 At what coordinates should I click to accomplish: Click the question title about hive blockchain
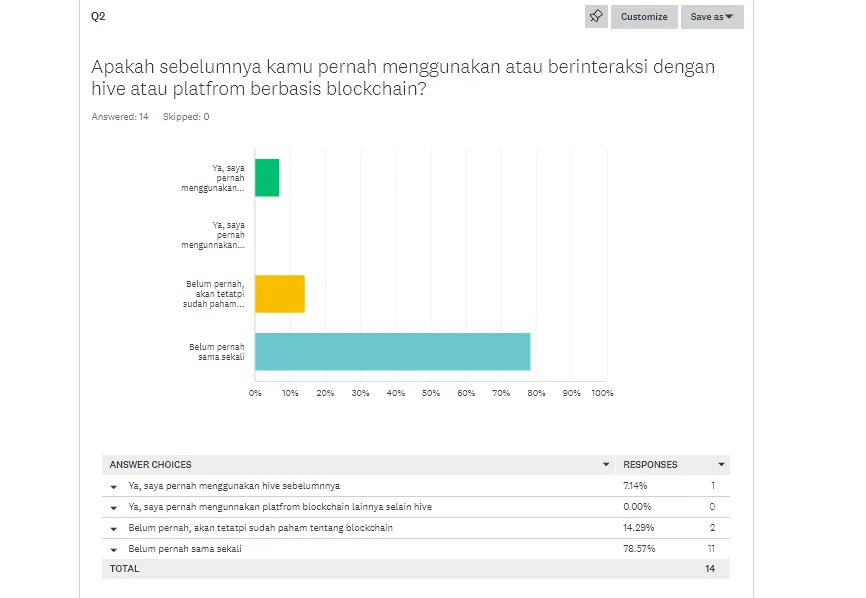(403, 77)
